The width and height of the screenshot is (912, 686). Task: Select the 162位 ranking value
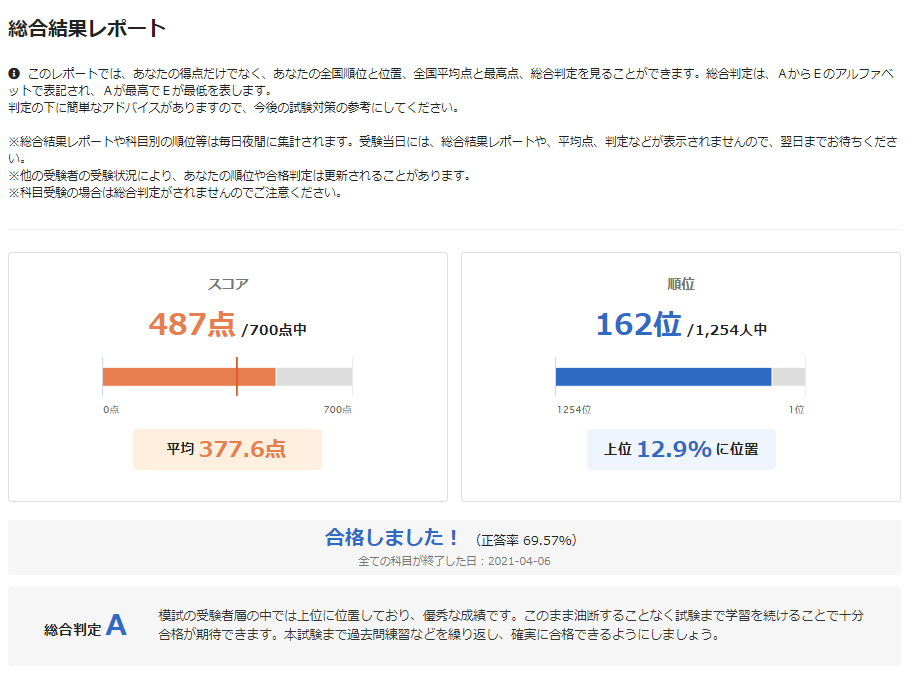639,325
